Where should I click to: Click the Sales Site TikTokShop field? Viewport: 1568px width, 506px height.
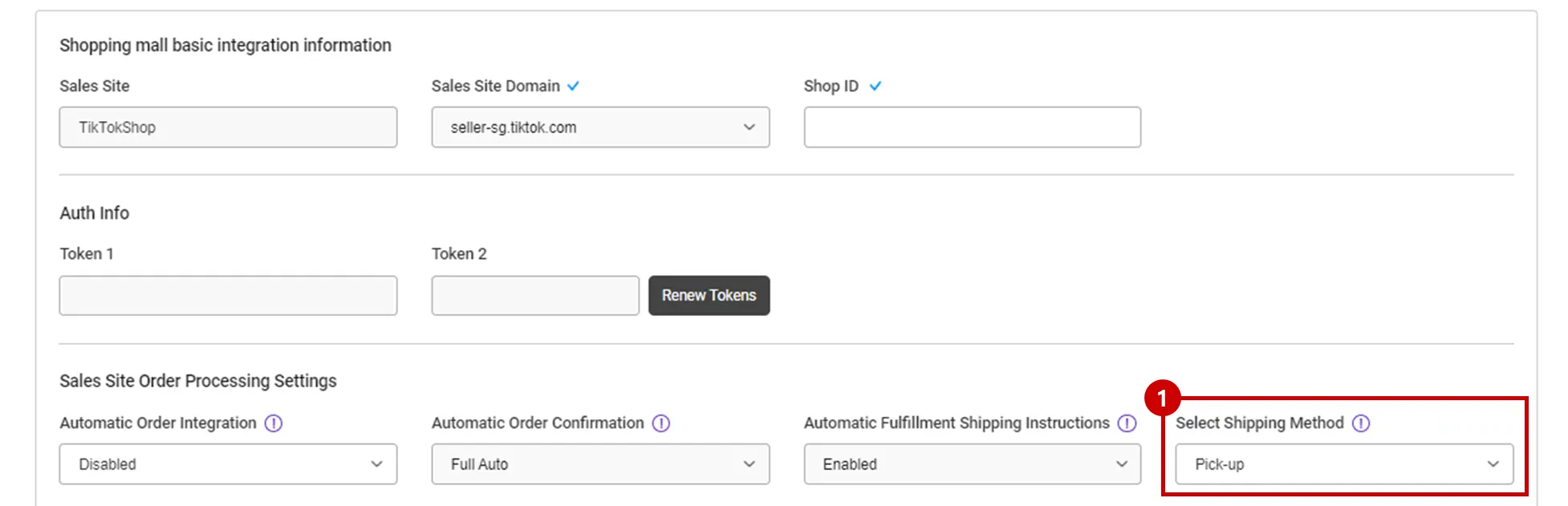tap(228, 128)
